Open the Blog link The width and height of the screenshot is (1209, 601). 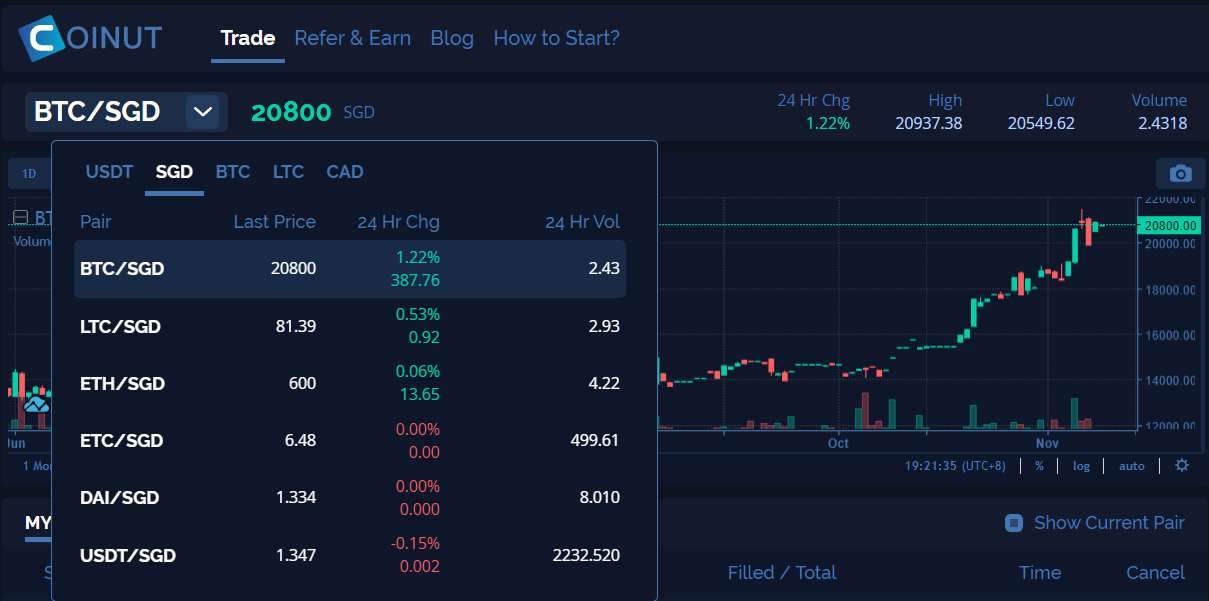pos(452,38)
